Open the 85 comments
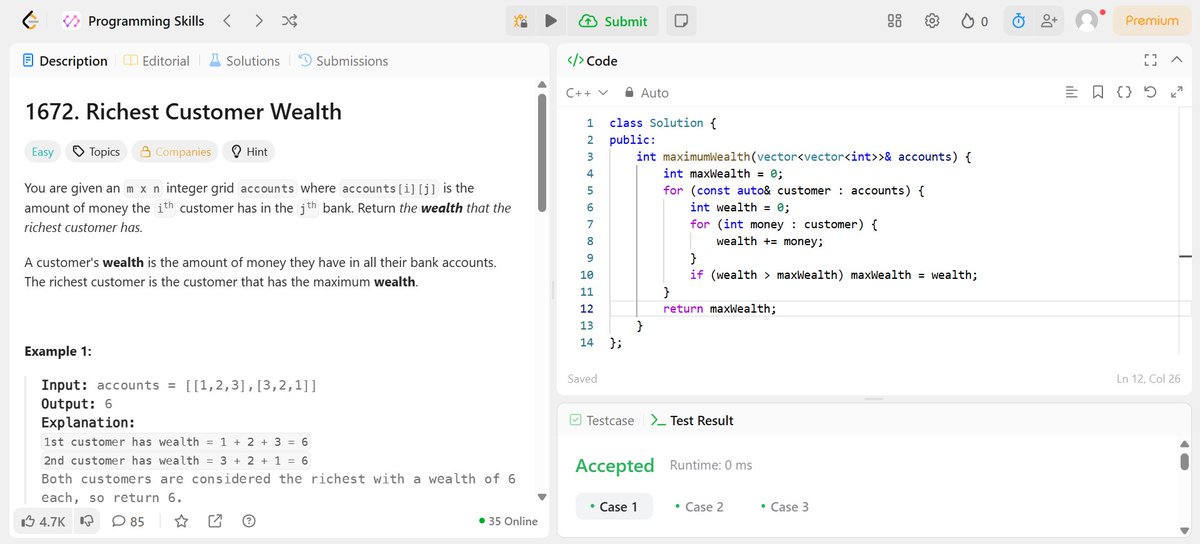1200x544 pixels. coord(128,521)
